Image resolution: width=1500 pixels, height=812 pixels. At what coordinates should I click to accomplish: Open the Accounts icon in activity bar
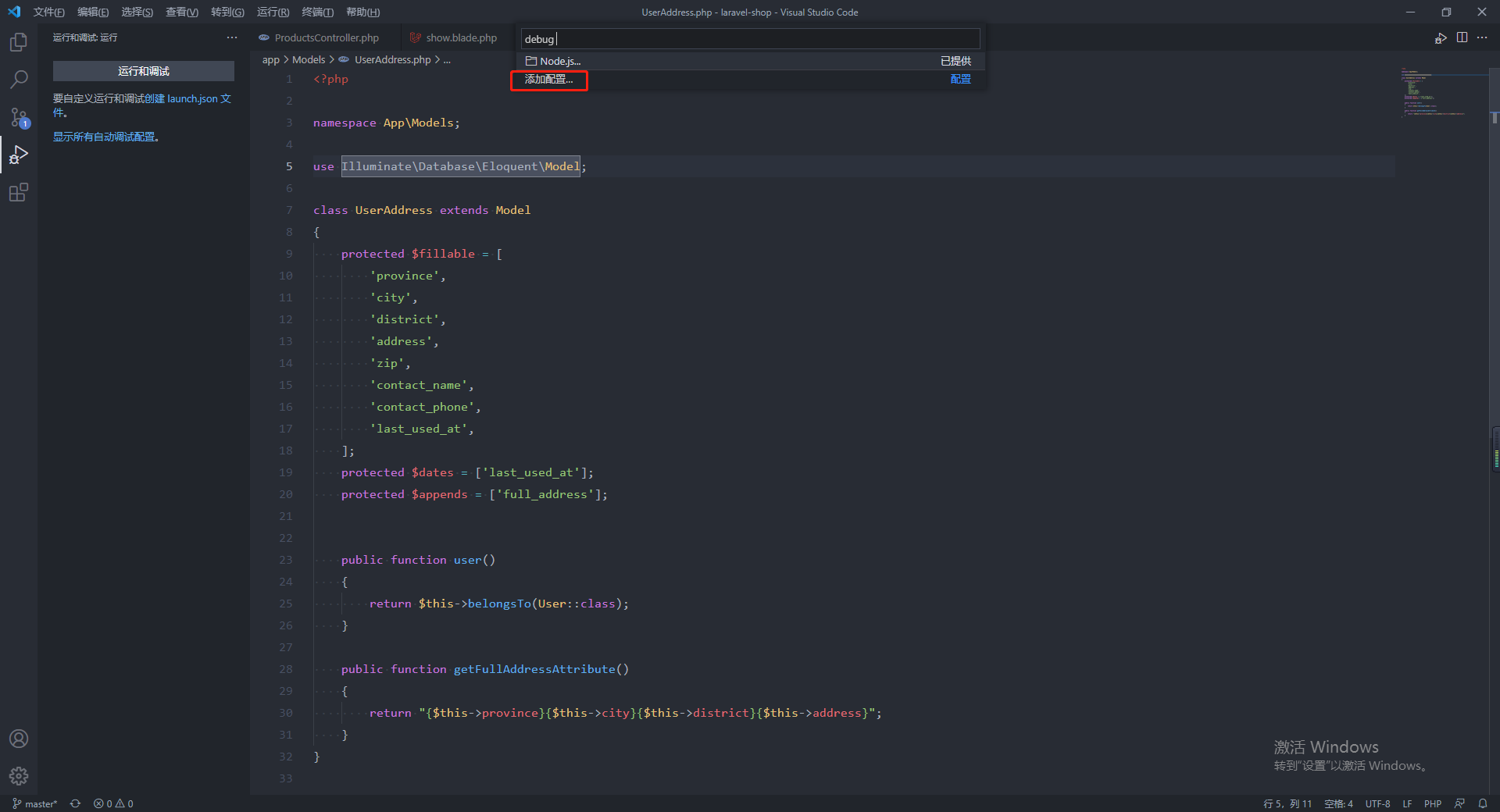[19, 739]
